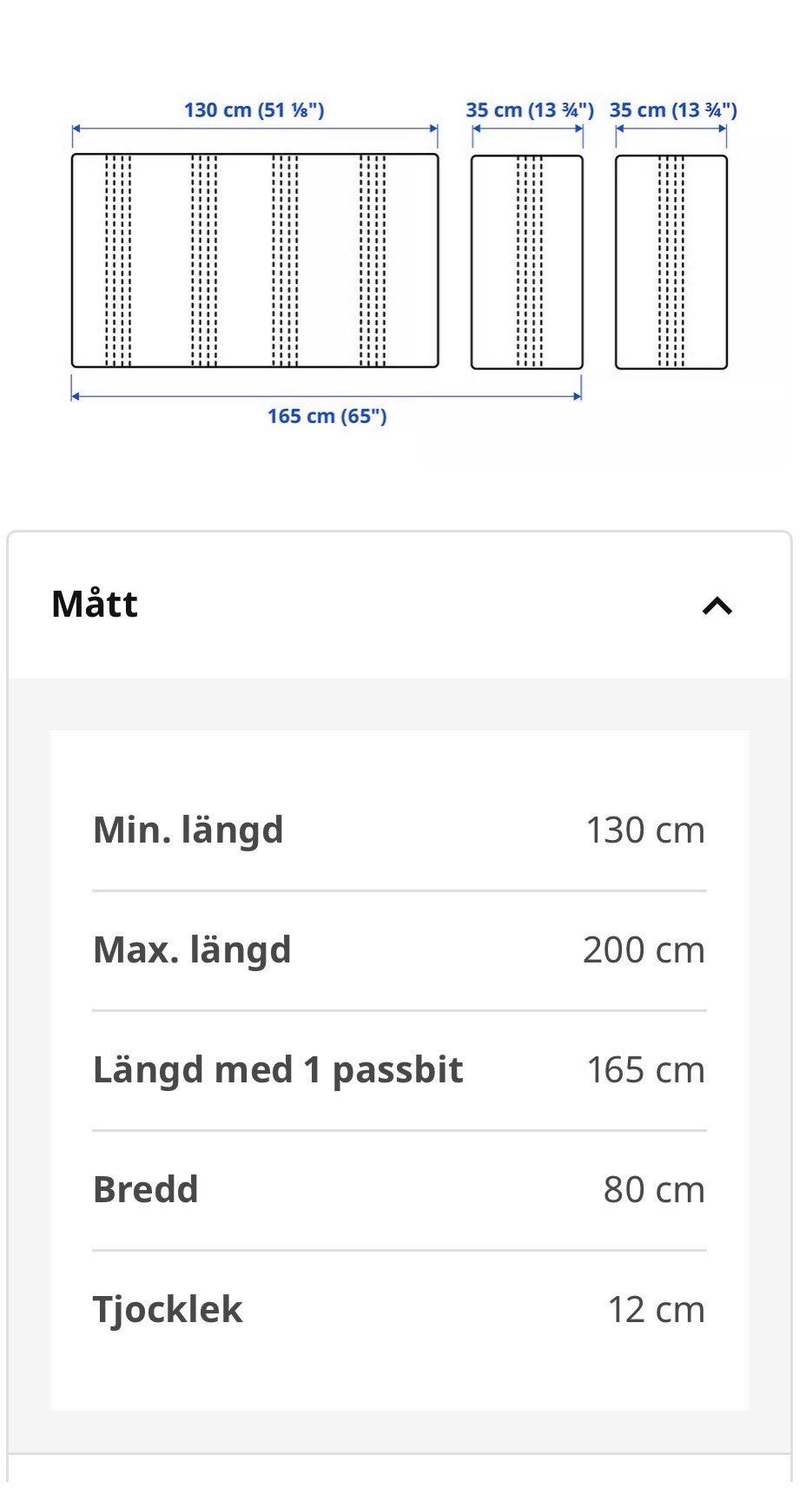Click the rightmost 35 cm mattress piece
812x1488 pixels.
click(671, 262)
